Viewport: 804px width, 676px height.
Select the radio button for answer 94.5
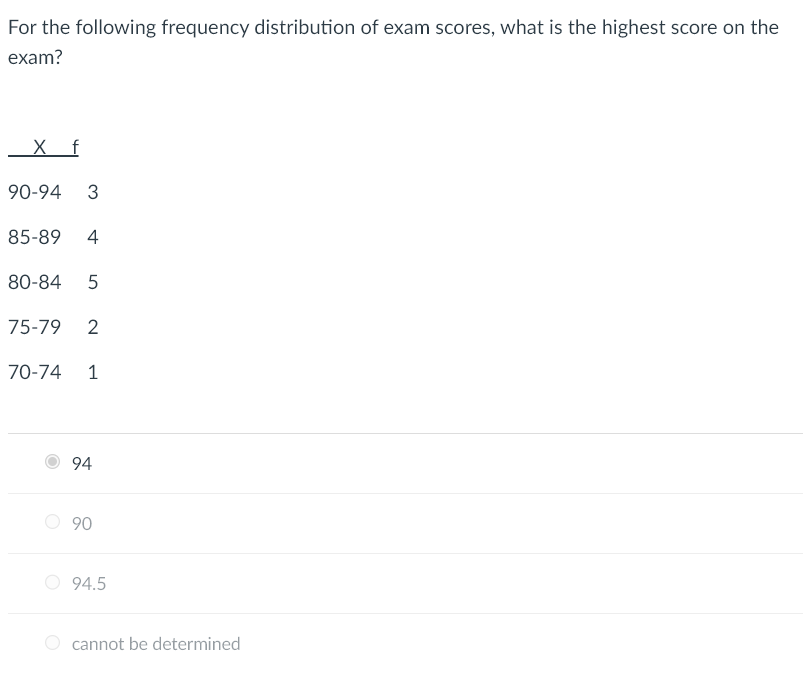(x=52, y=582)
